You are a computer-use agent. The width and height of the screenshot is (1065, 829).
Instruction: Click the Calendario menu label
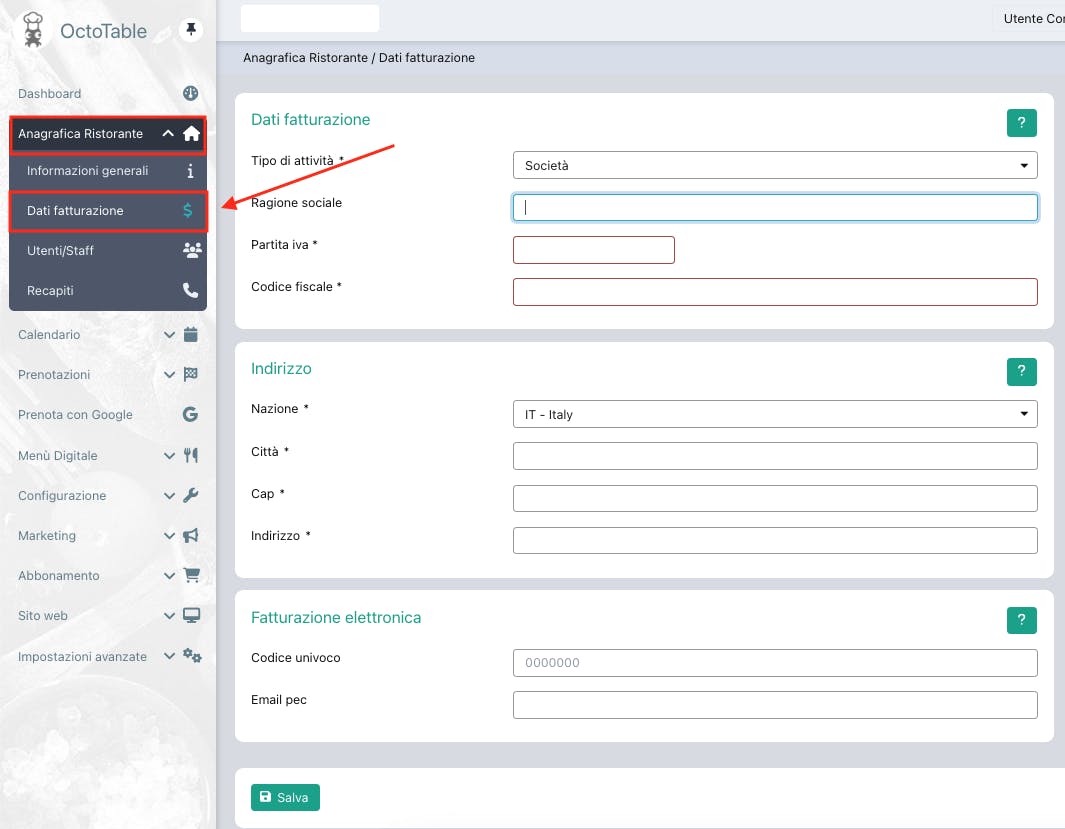point(49,335)
